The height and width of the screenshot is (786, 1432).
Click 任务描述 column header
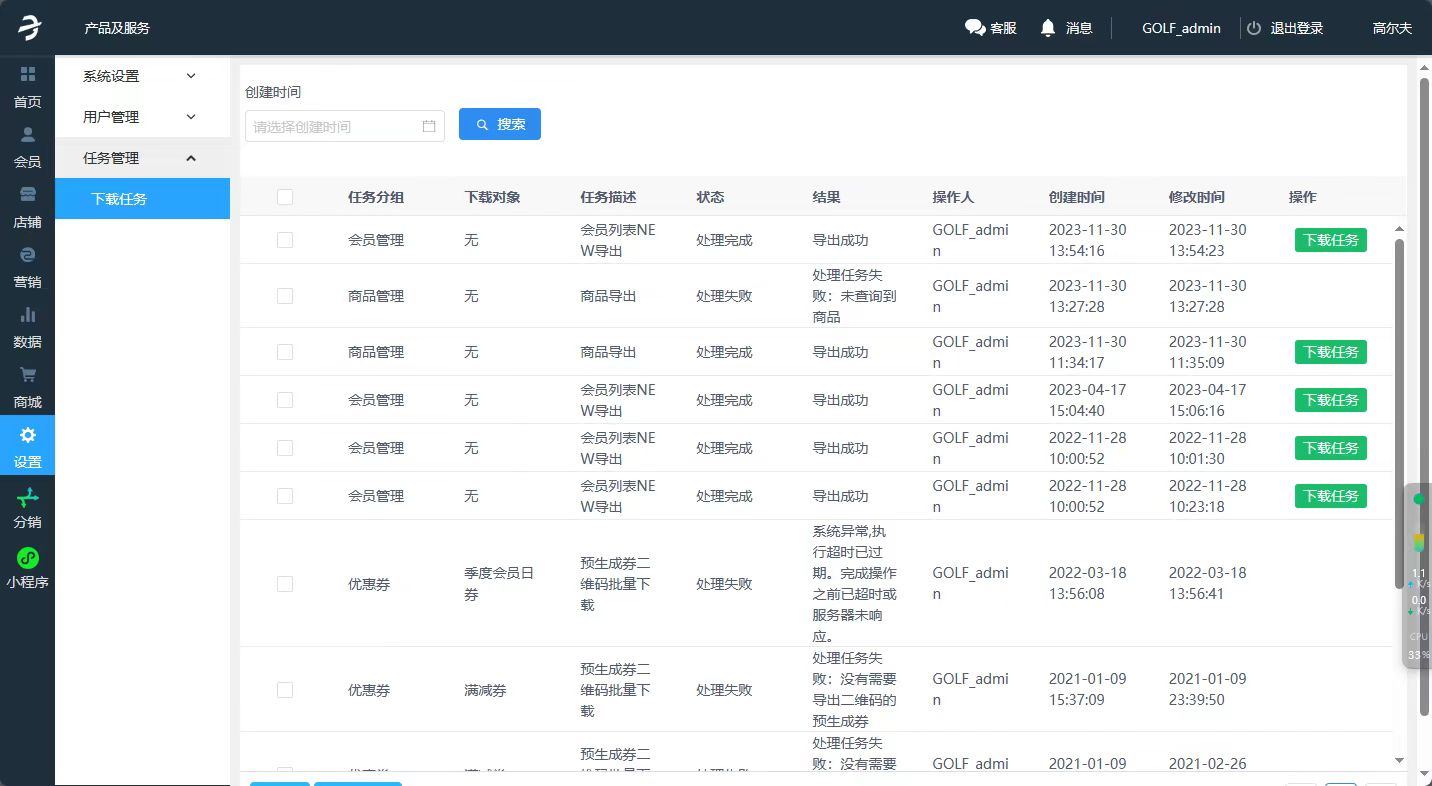click(608, 197)
